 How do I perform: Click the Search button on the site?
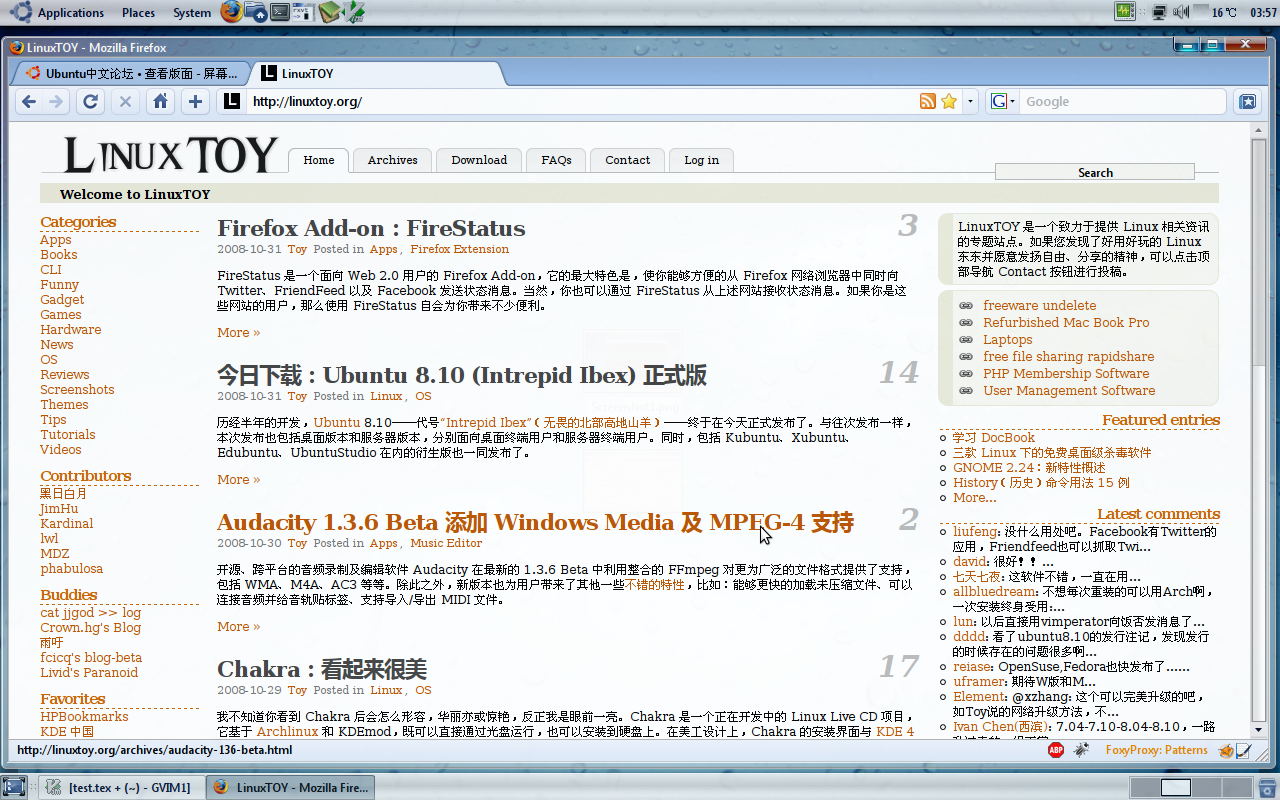1095,172
